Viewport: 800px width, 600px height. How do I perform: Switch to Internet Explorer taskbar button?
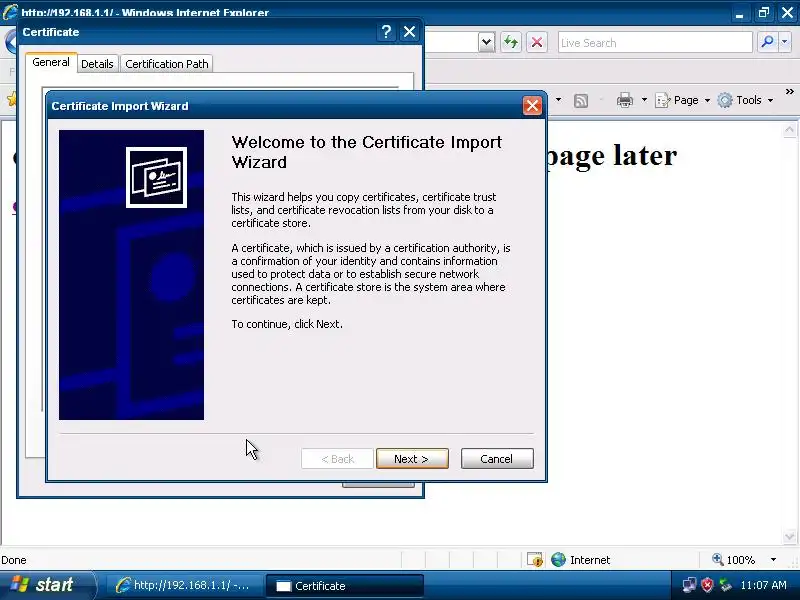[185, 585]
